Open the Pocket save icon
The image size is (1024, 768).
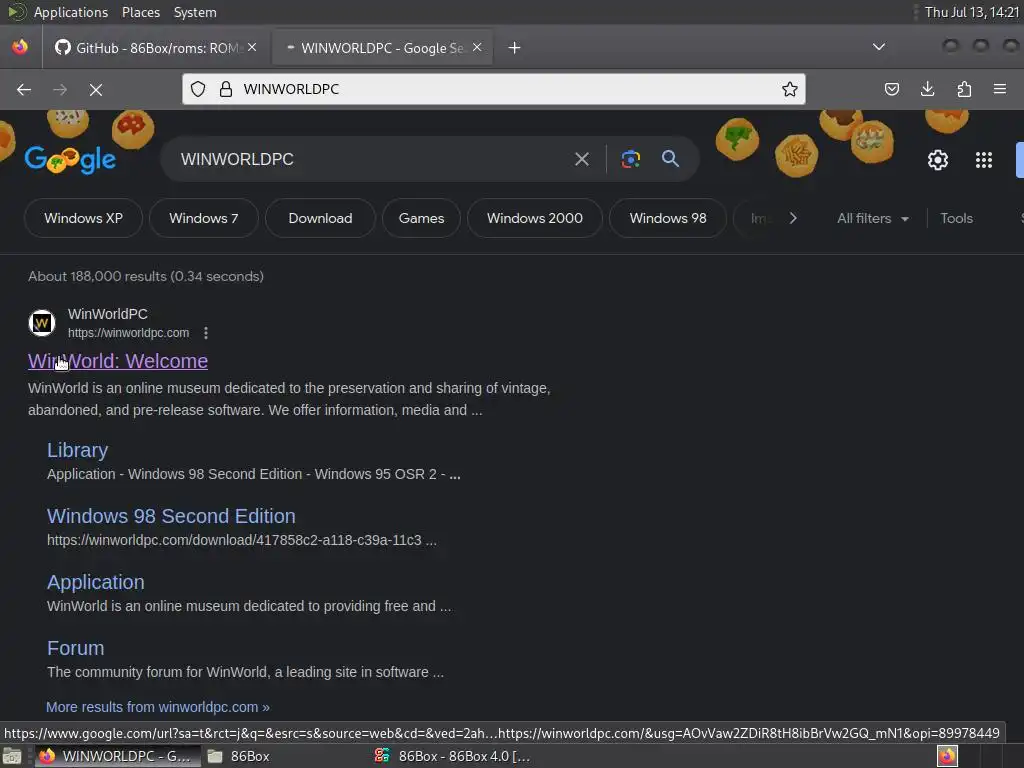point(891,89)
